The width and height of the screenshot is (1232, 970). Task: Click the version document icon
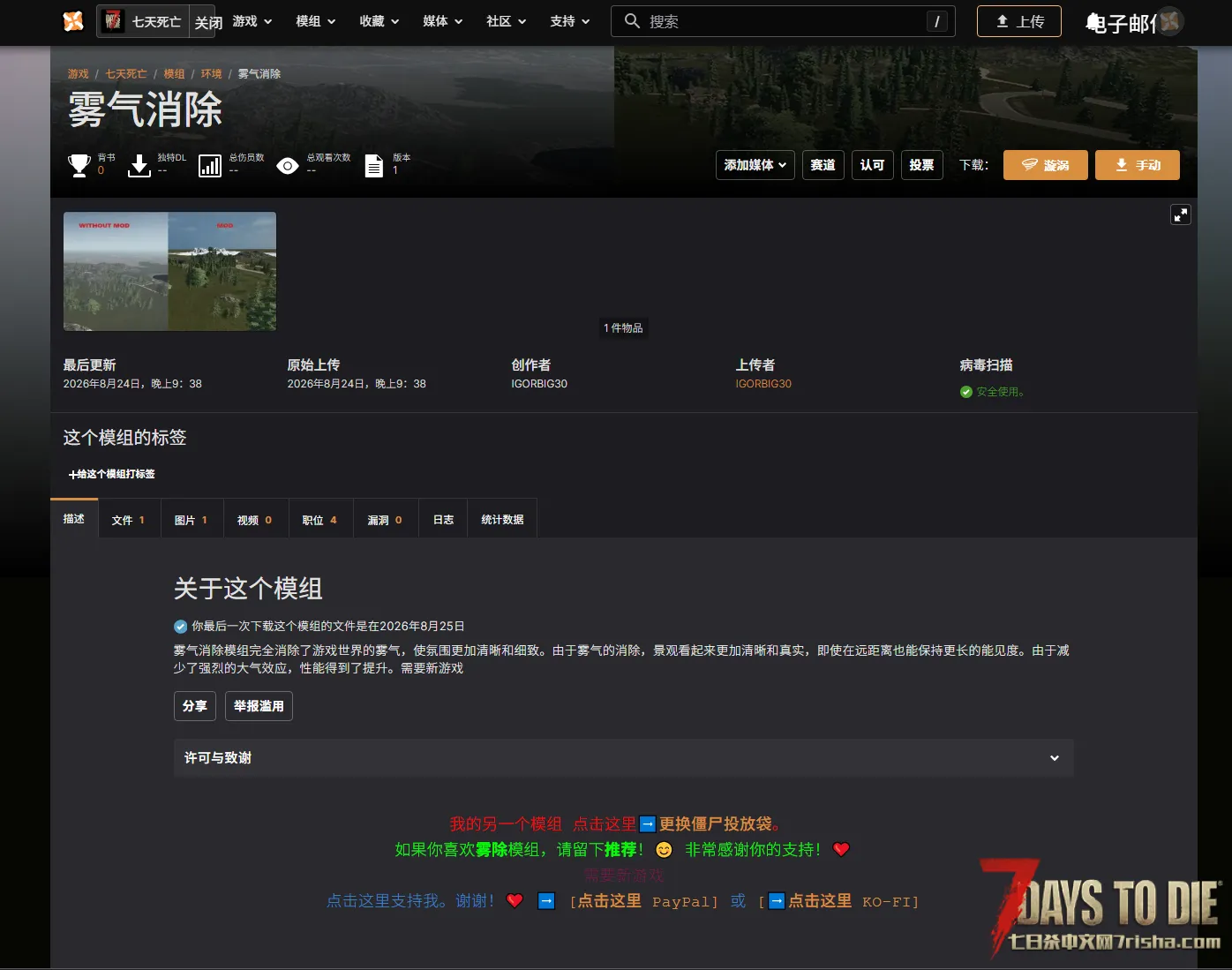[x=374, y=165]
